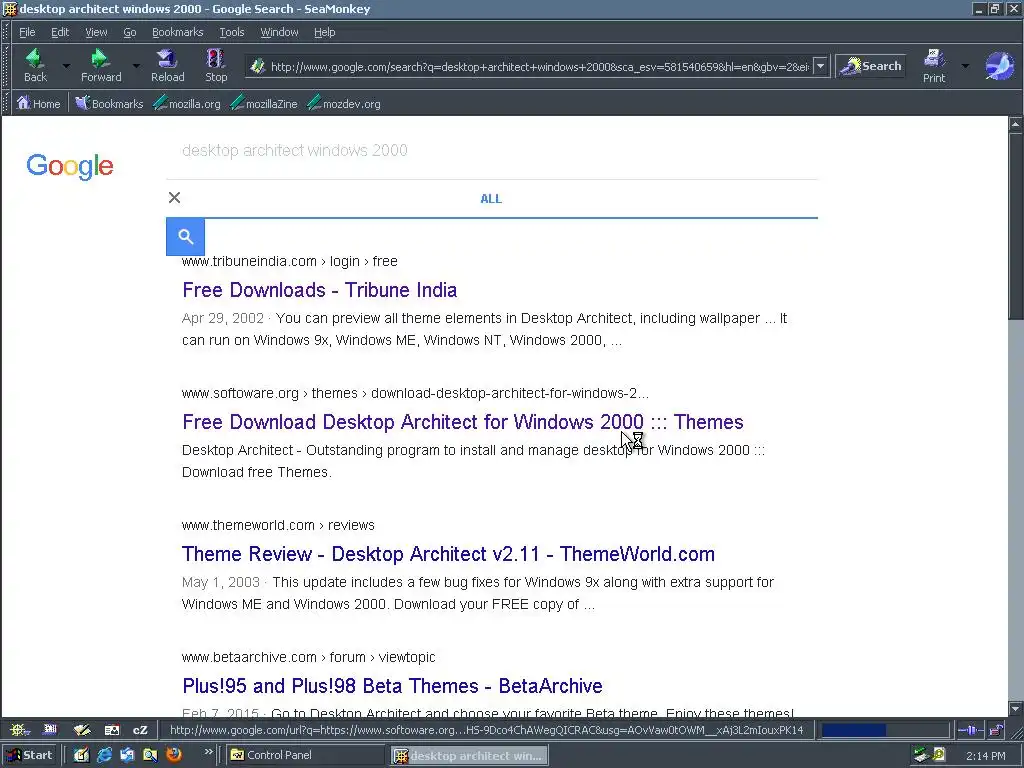Image resolution: width=1024 pixels, height=768 pixels.
Task: Click the Google search query field
Action: (492, 151)
